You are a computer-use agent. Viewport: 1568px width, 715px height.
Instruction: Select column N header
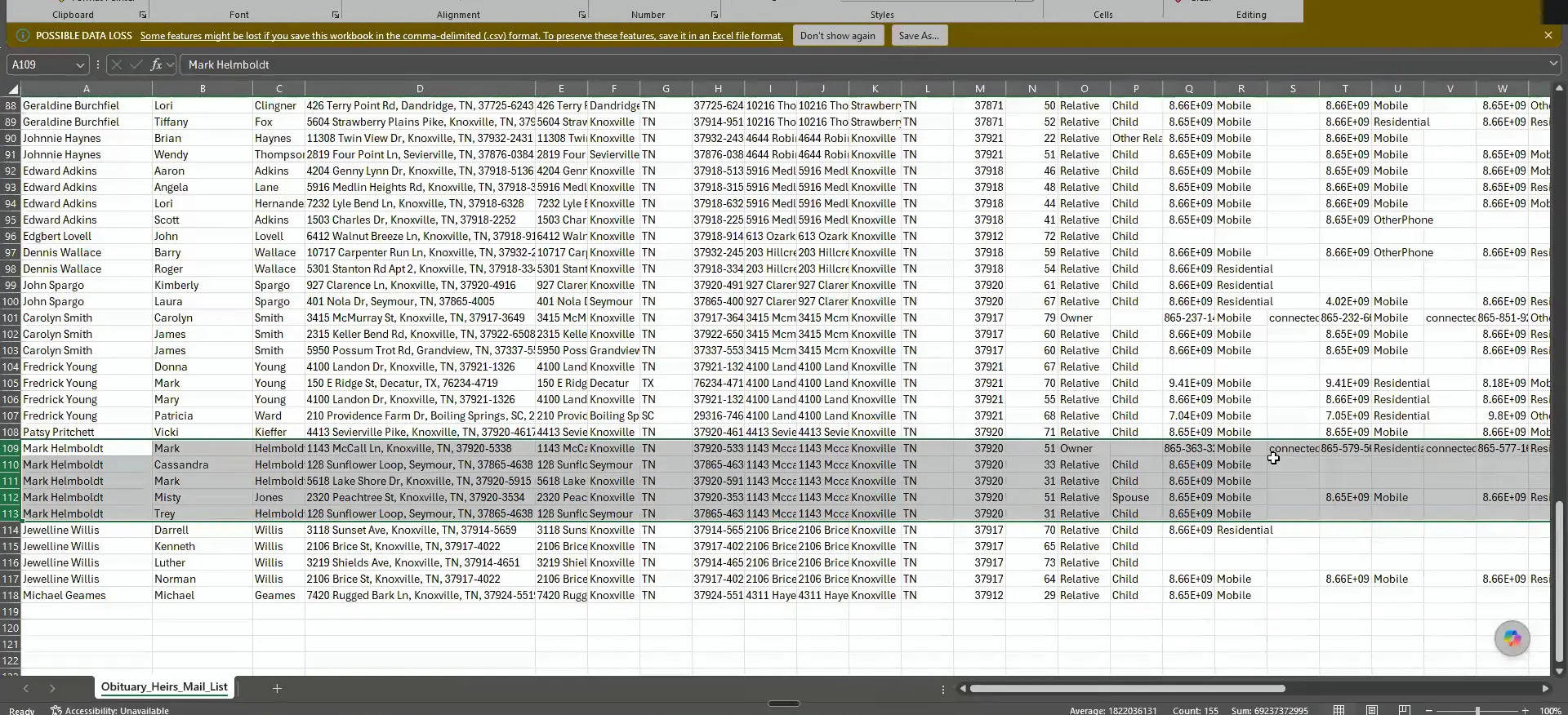coord(1031,88)
